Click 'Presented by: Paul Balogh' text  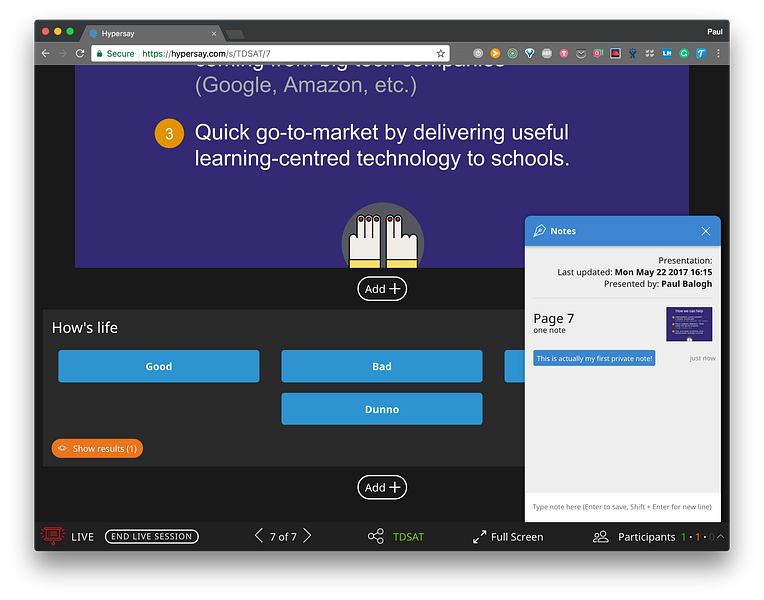point(658,284)
